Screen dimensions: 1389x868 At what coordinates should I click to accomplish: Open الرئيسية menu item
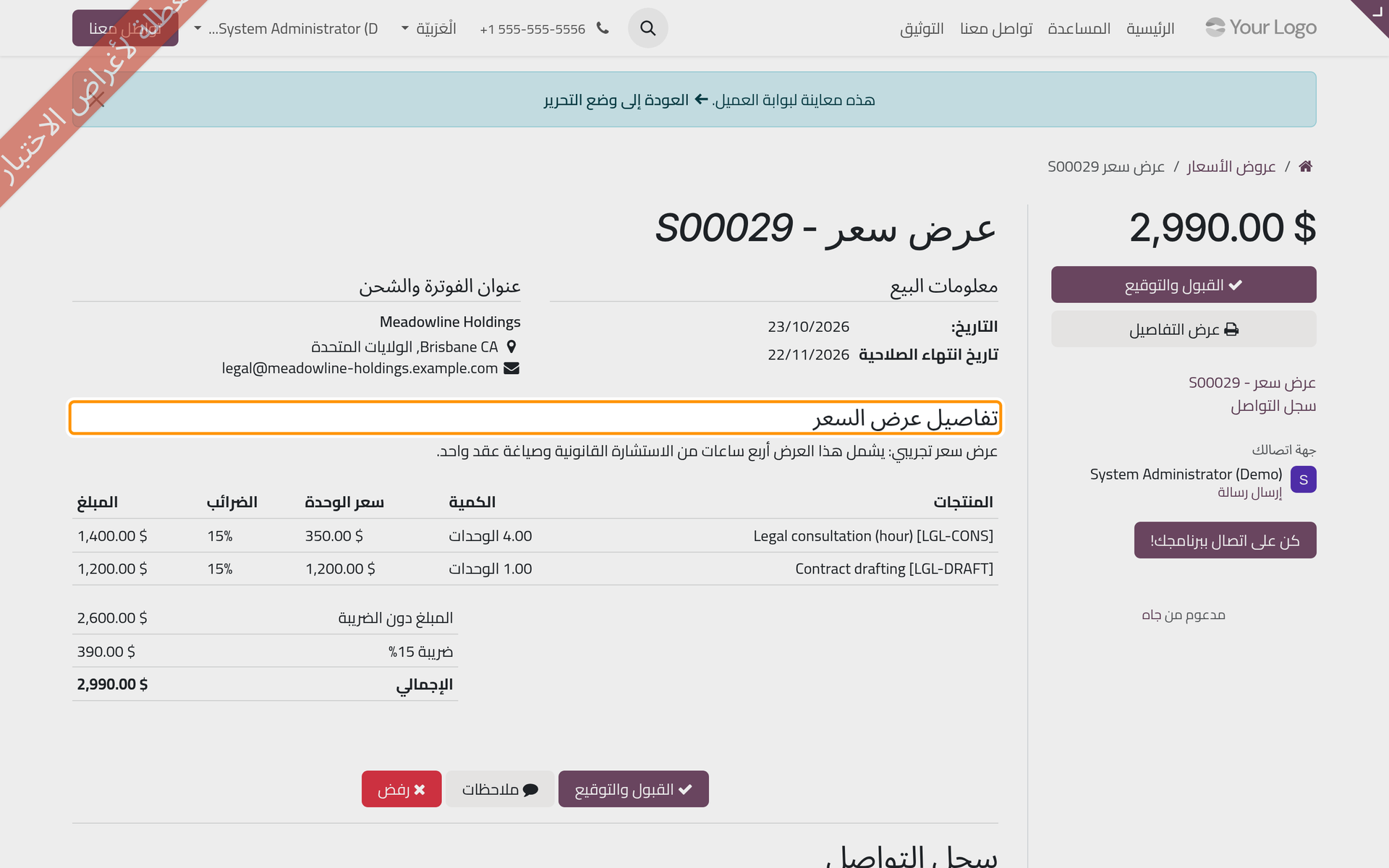[x=1150, y=28]
